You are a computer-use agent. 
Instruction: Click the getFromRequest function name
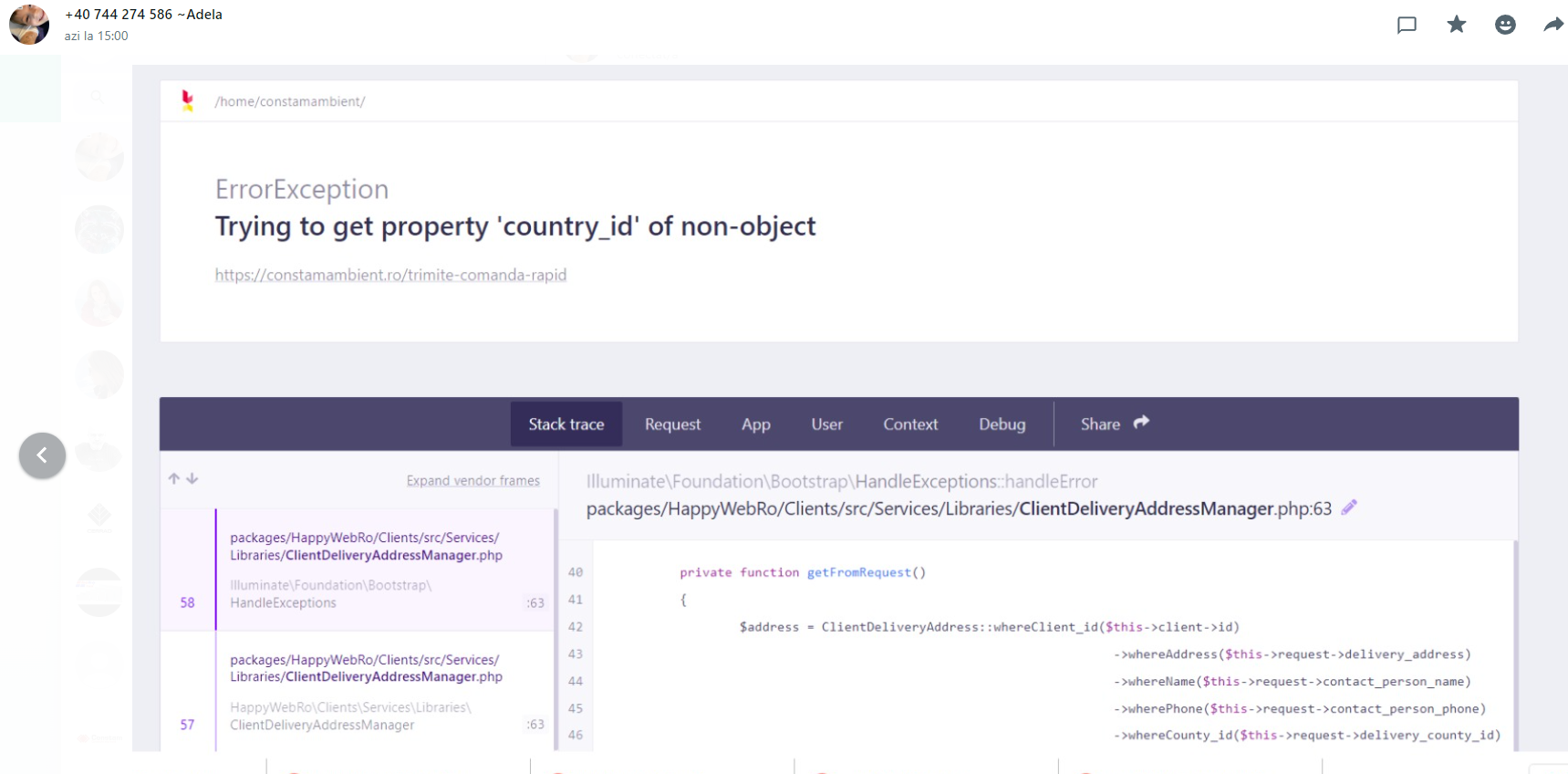pos(858,572)
